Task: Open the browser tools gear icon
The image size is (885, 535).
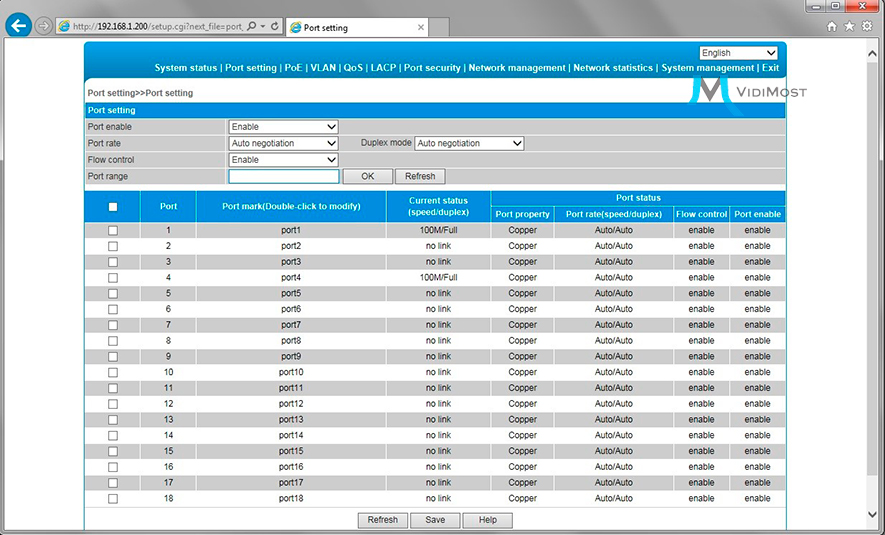Action: tap(866, 27)
